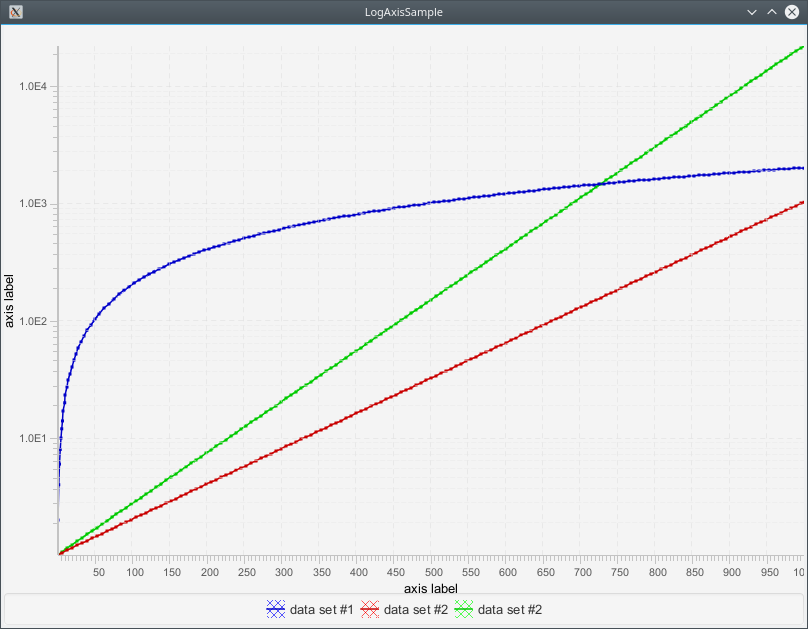Click the 1.0E3 y-axis tick label
This screenshot has width=808, height=629.
pyautogui.click(x=33, y=203)
